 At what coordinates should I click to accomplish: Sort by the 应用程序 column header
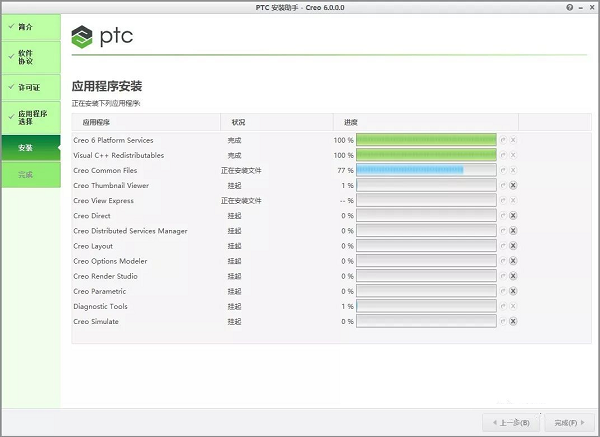pos(97,122)
